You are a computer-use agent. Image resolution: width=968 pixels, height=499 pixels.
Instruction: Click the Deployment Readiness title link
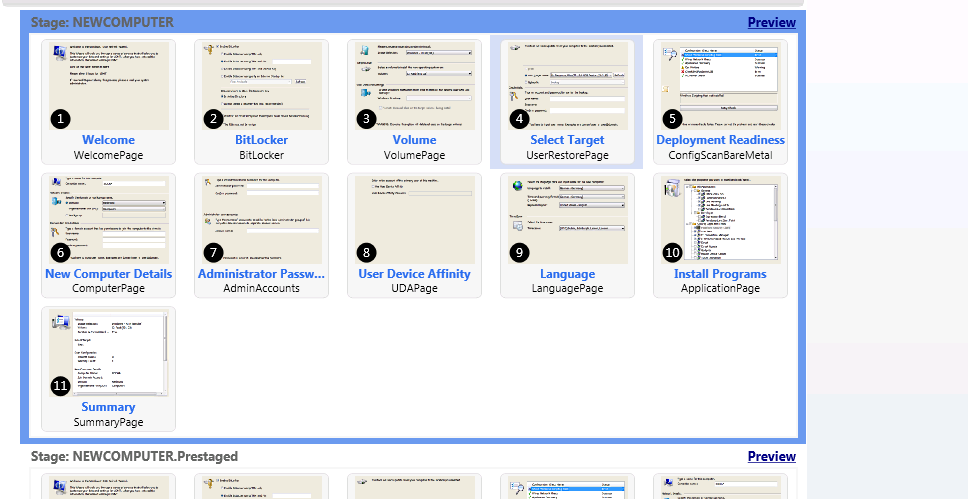tap(720, 140)
